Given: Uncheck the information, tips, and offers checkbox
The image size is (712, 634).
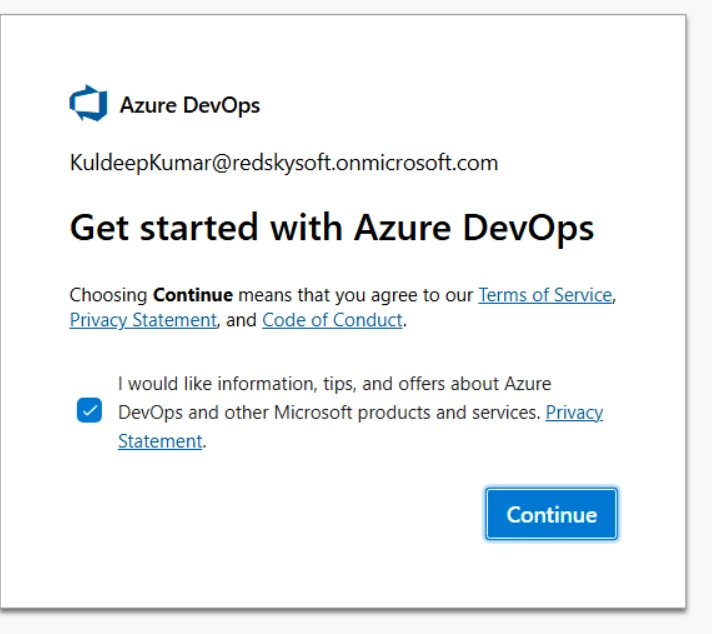Looking at the screenshot, I should click(89, 411).
